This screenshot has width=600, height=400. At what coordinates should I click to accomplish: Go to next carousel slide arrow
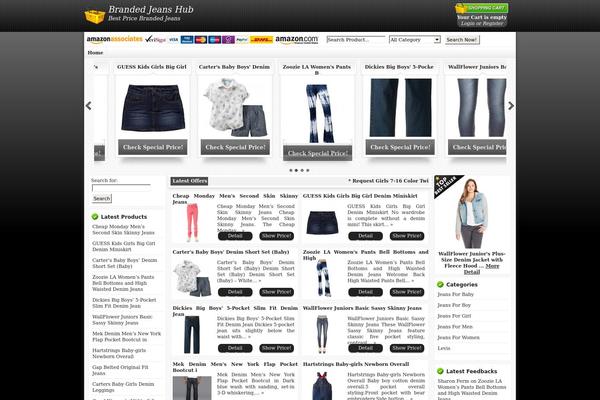(x=511, y=106)
